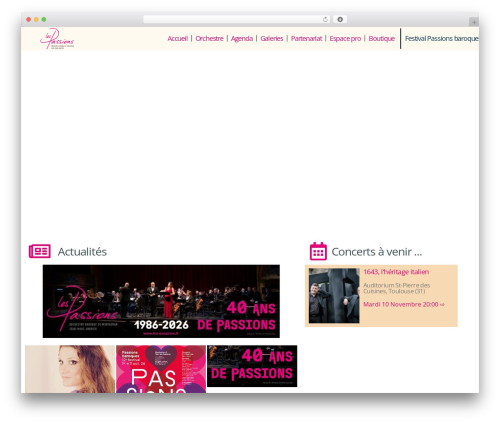Open the 40 ans de Passions 1986-2026 banner
Image resolution: width=500 pixels, height=423 pixels.
pyautogui.click(x=161, y=301)
